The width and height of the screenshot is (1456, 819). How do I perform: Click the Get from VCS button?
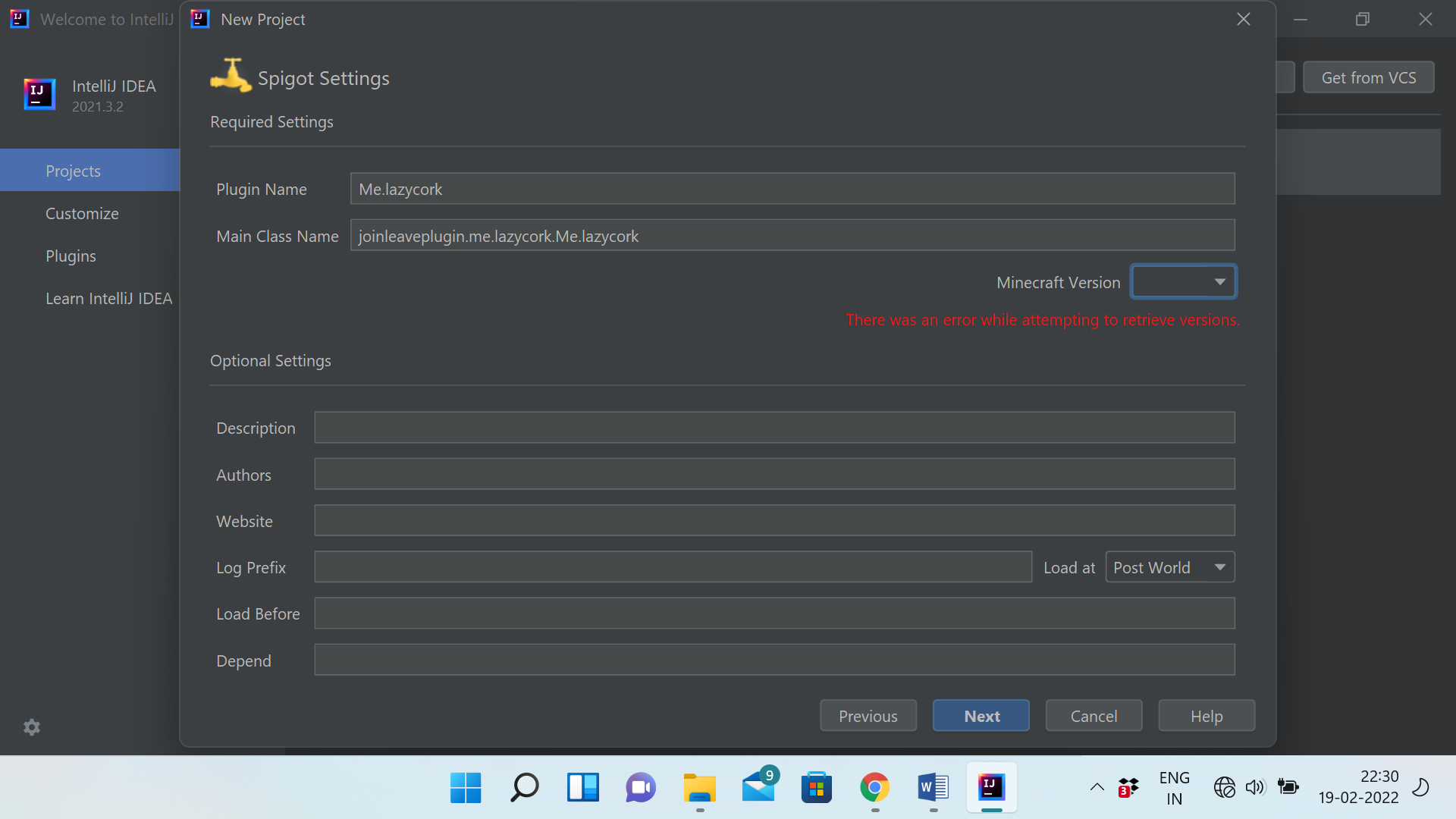point(1368,77)
